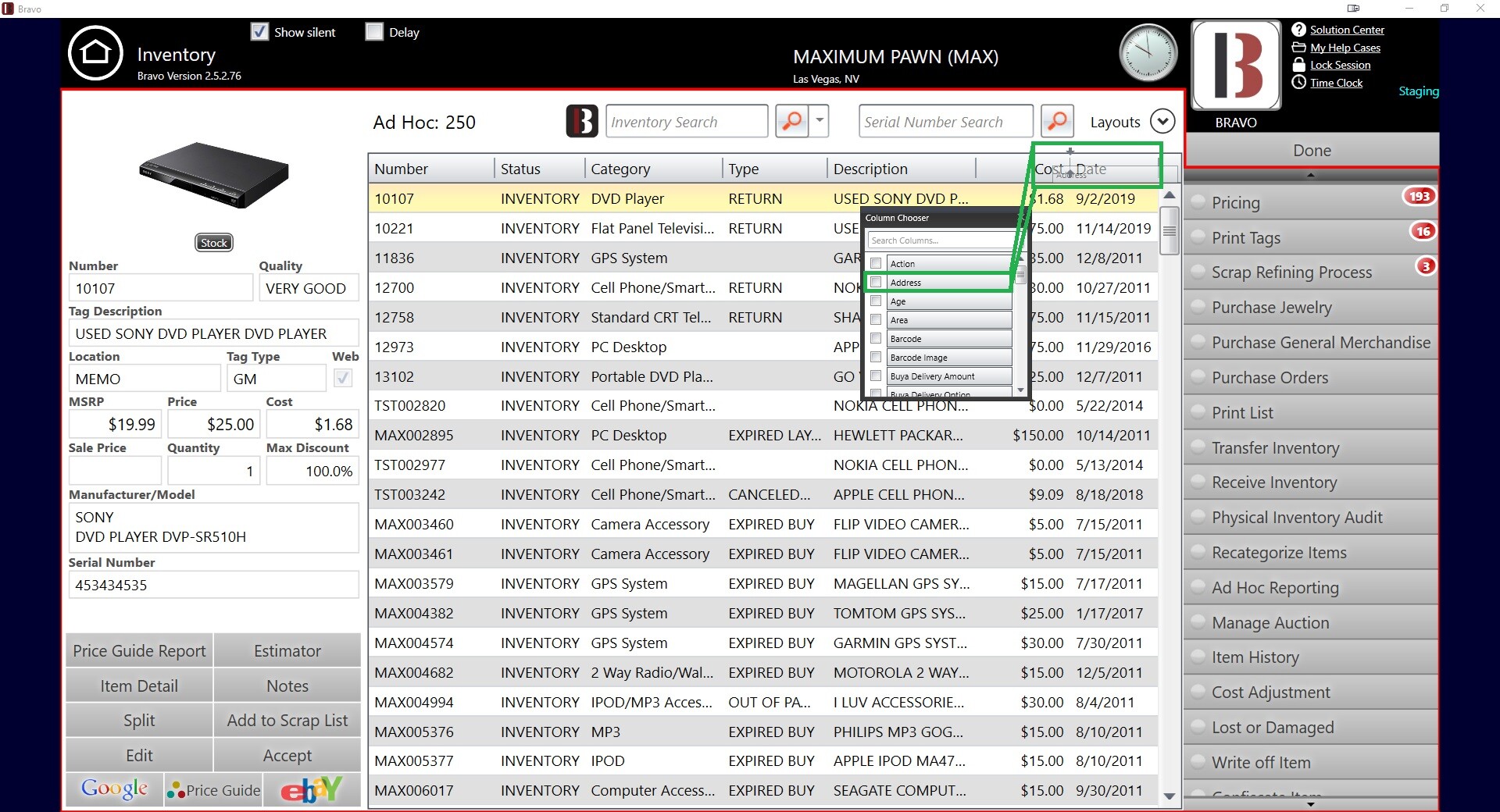
Task: Click the Column Chooser scrollbar thumb
Action: (1020, 276)
